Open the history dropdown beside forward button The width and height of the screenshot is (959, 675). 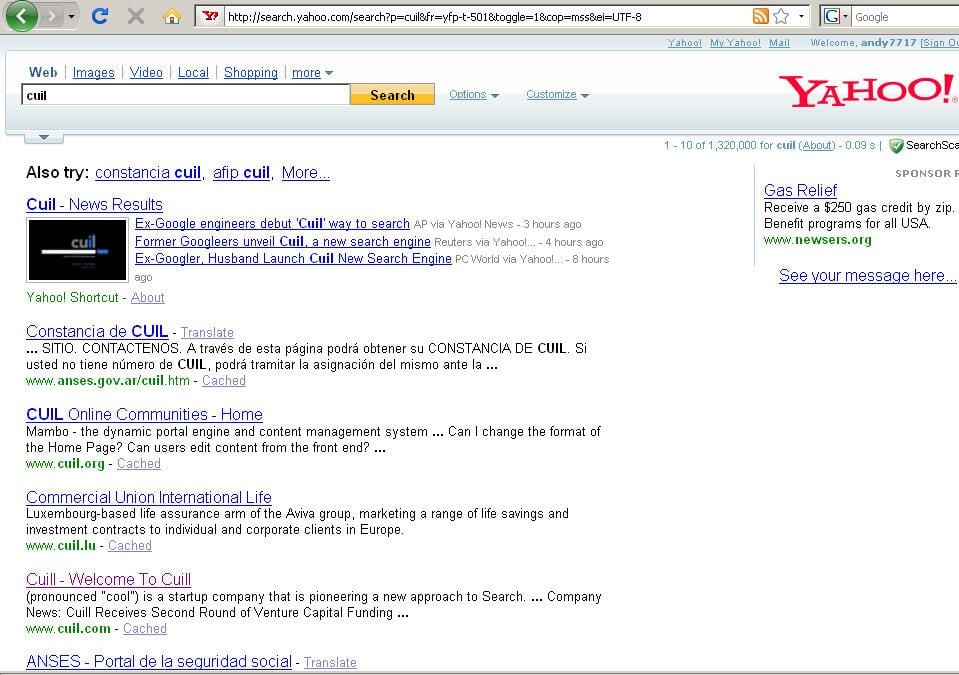(72, 17)
